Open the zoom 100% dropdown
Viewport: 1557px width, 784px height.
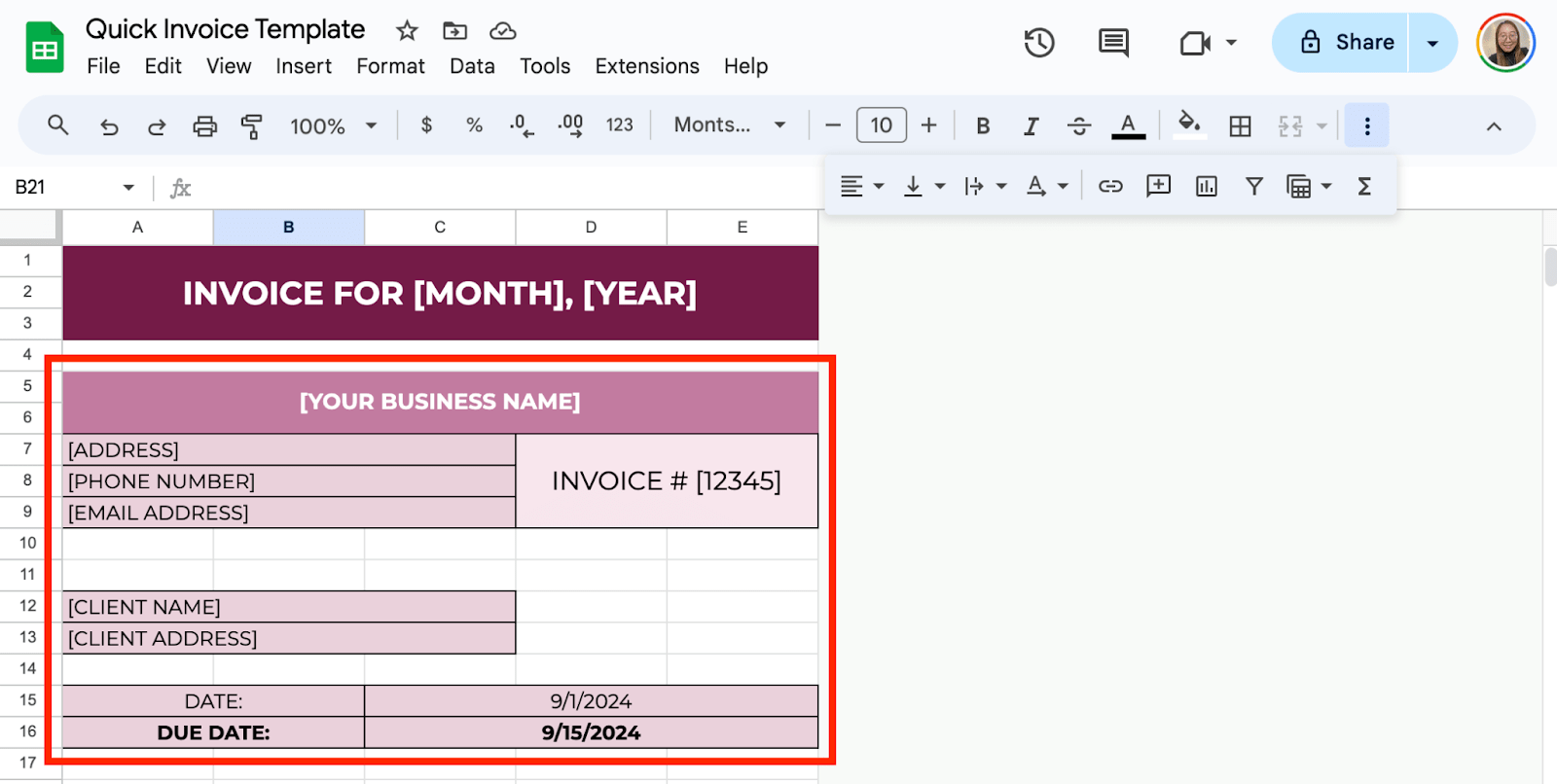coord(333,126)
